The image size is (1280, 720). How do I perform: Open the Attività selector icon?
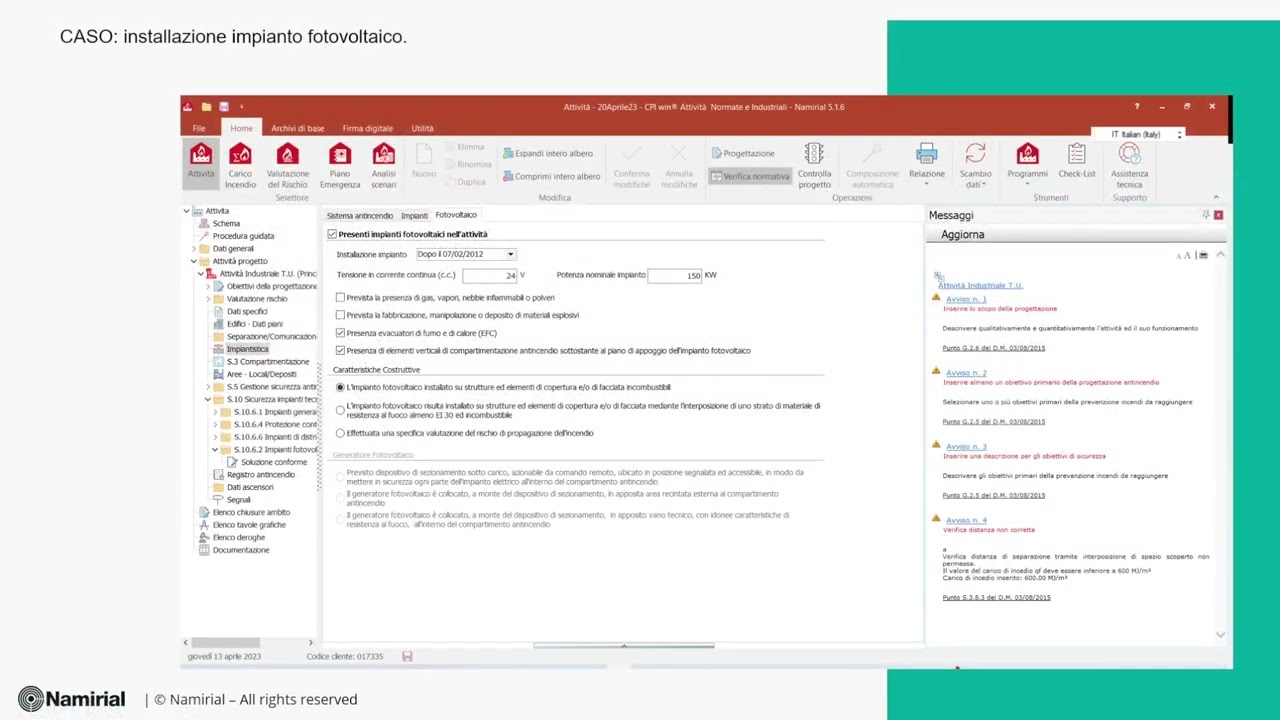(201, 164)
